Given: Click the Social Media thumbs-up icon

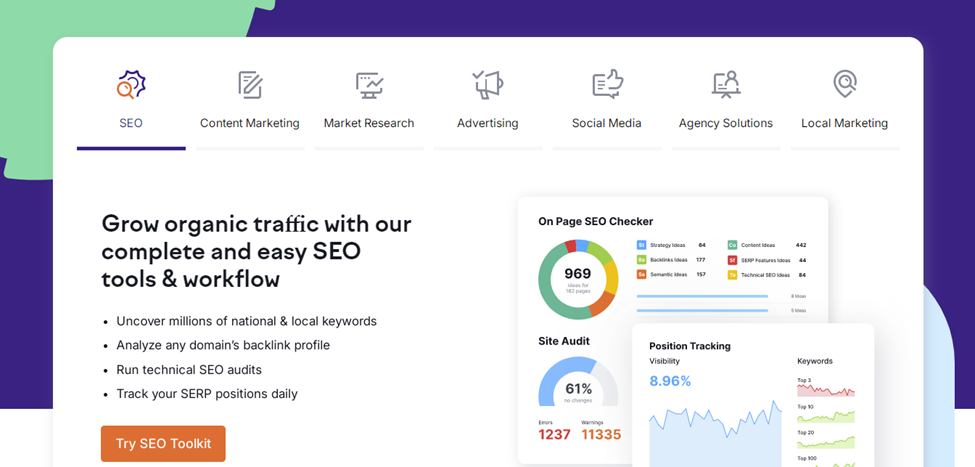Looking at the screenshot, I should tap(608, 84).
